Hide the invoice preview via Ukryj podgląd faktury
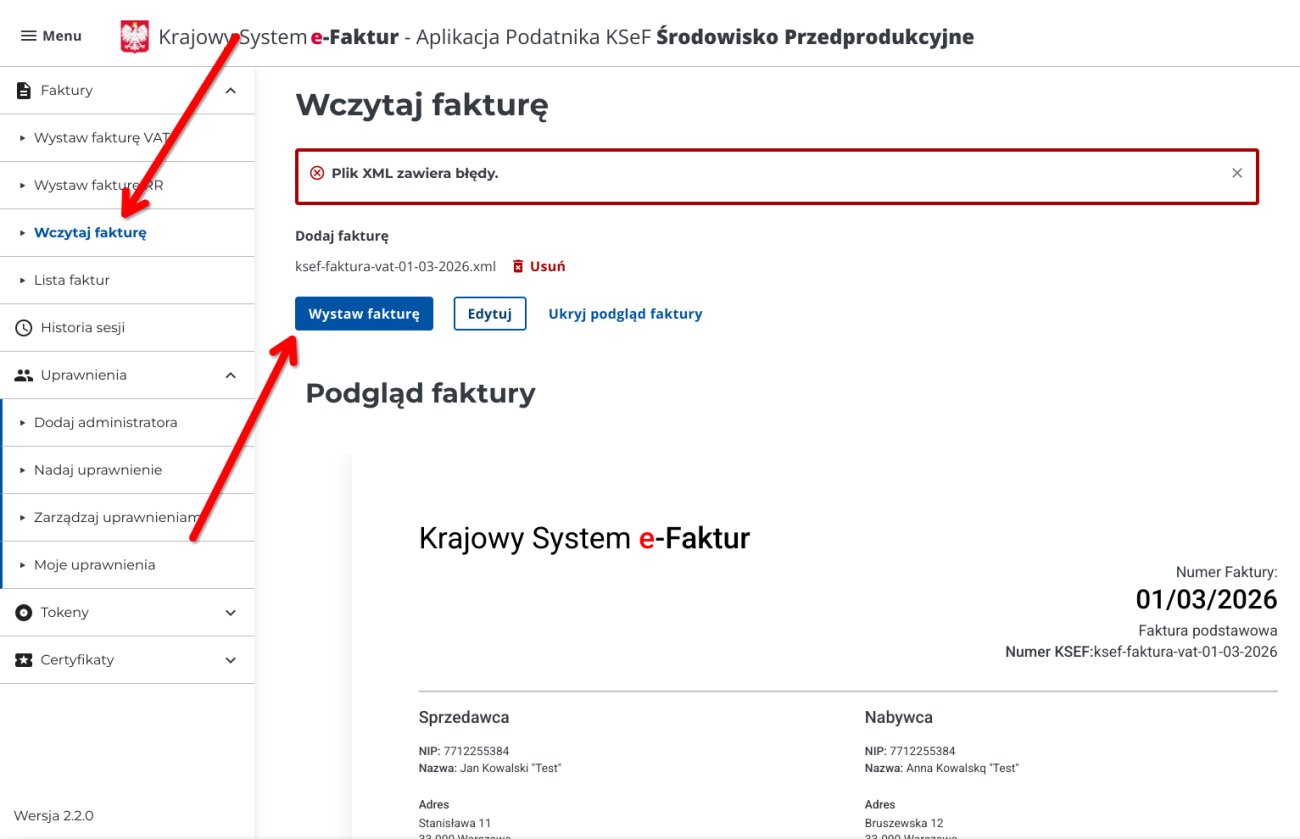Viewport: 1300px width, 839px height. (624, 313)
